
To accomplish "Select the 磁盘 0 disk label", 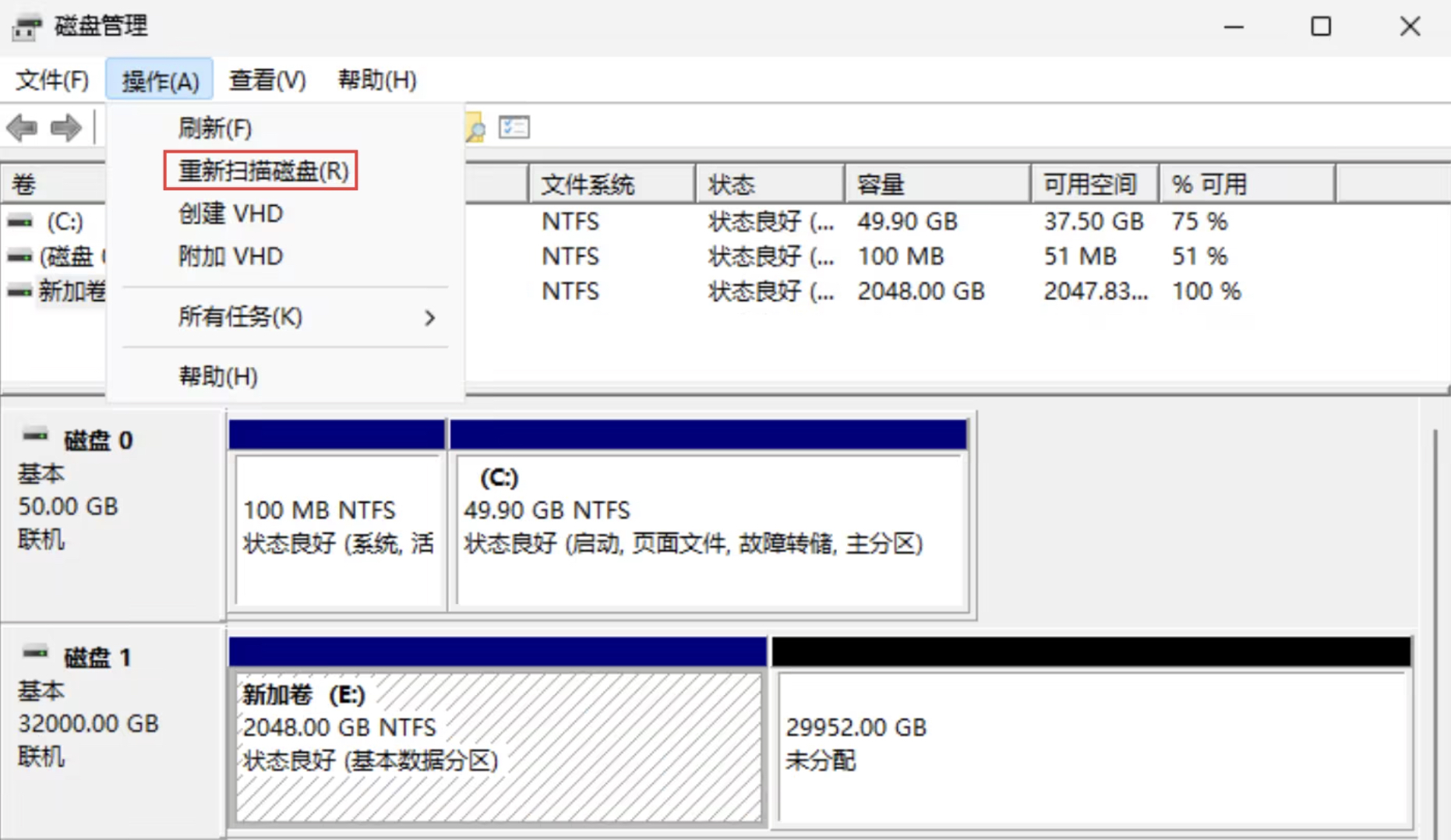I will coord(98,441).
